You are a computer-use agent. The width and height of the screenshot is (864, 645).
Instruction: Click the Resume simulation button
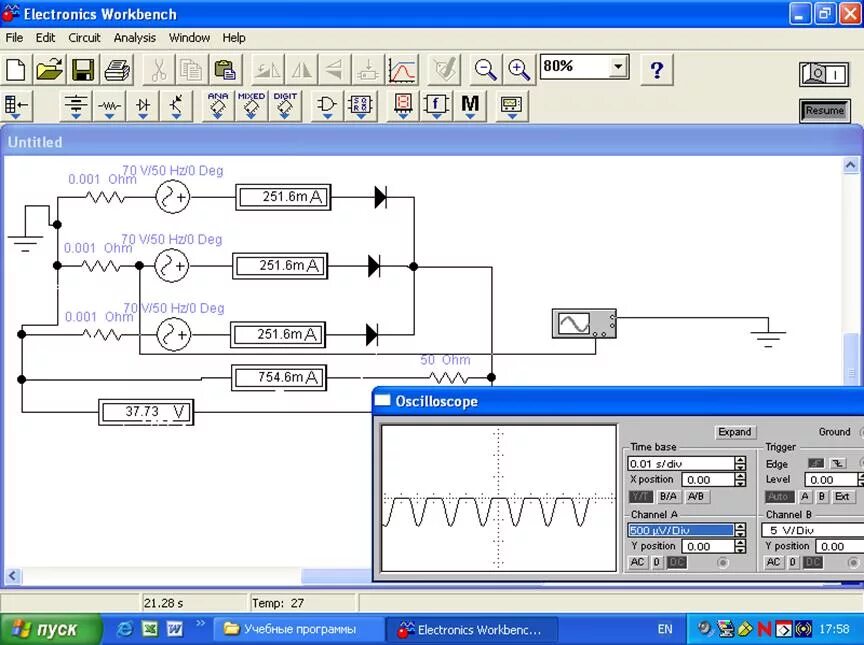tap(824, 110)
